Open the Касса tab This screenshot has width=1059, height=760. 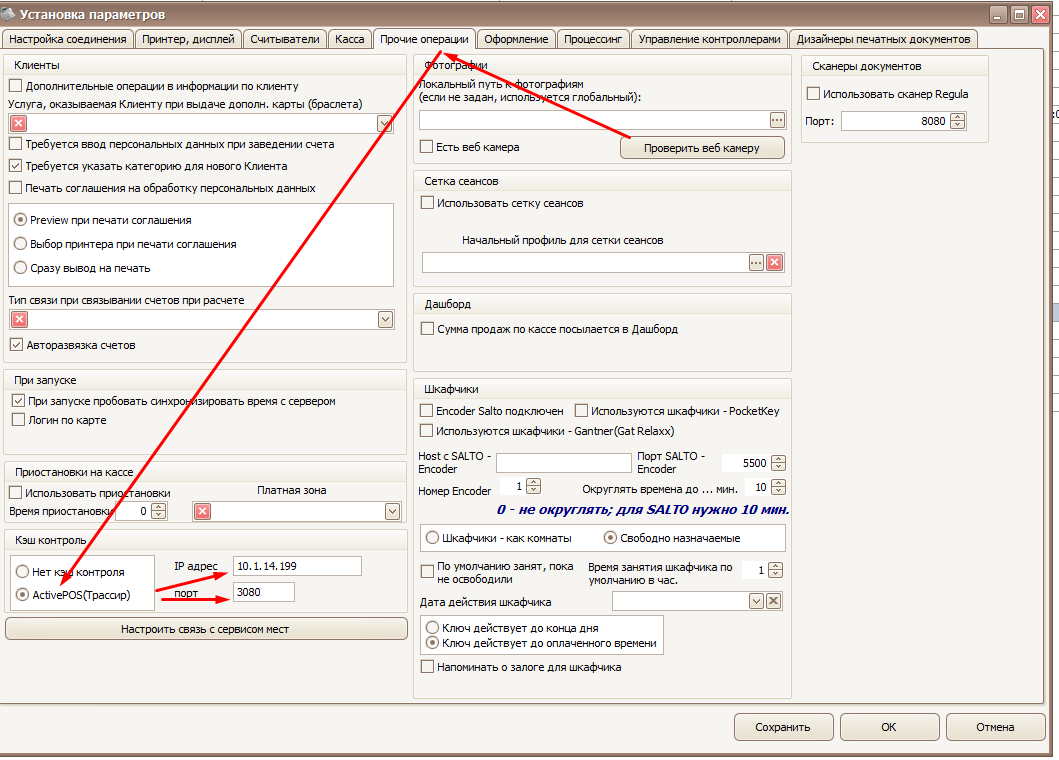349,39
